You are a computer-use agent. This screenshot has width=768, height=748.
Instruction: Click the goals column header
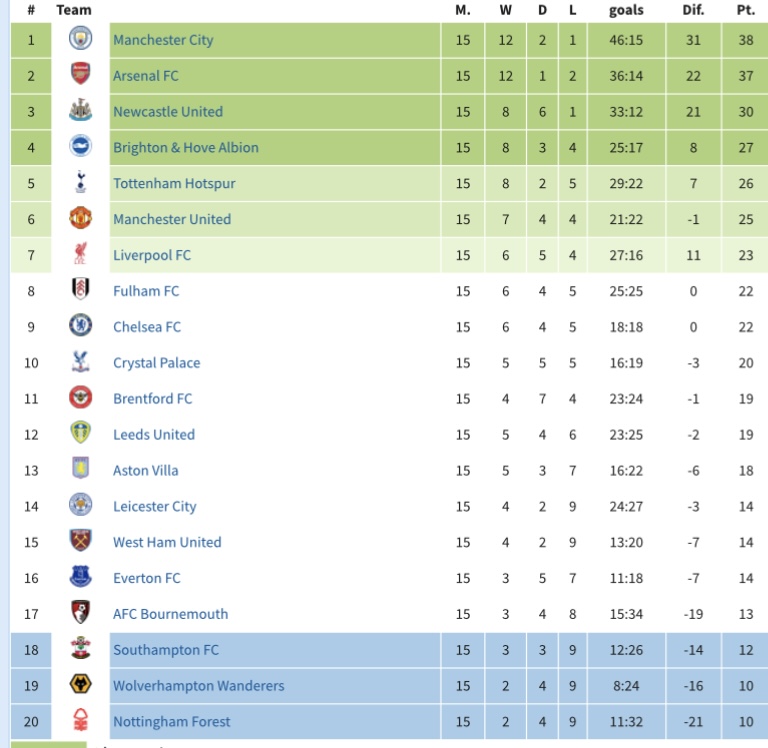tap(626, 10)
